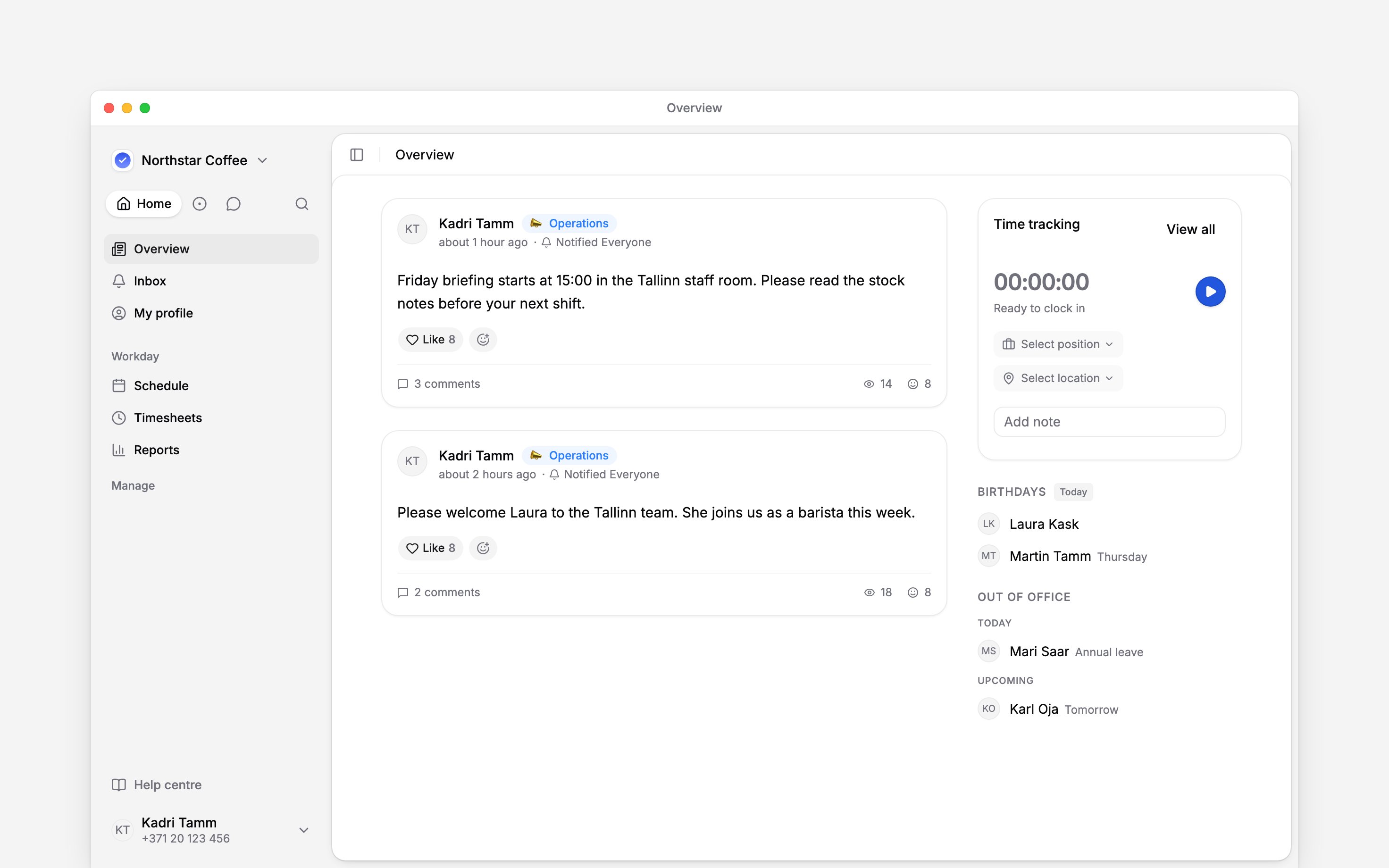The width and height of the screenshot is (1389, 868).
Task: Open view count 18 on Laura welcome post
Action: (878, 593)
